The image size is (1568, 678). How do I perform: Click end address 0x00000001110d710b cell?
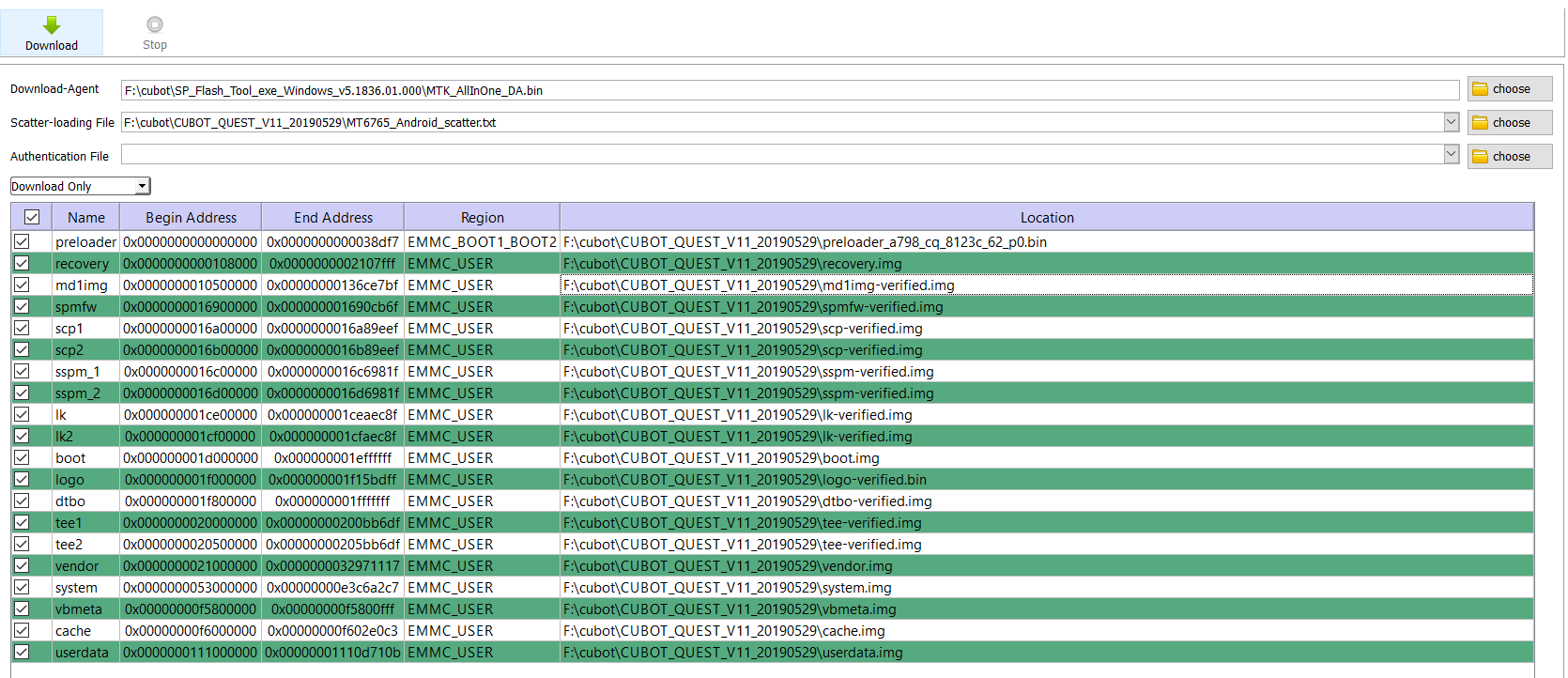coord(333,652)
